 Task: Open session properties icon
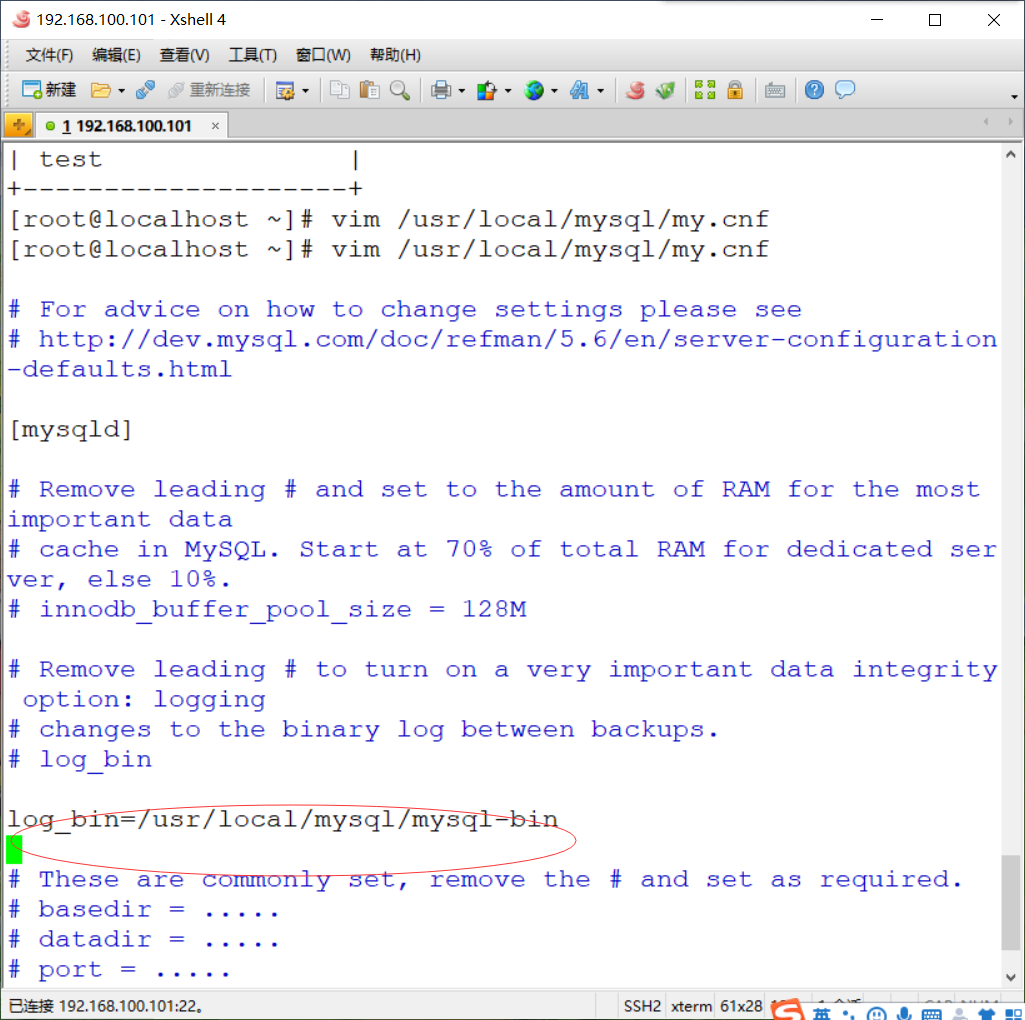tap(285, 90)
